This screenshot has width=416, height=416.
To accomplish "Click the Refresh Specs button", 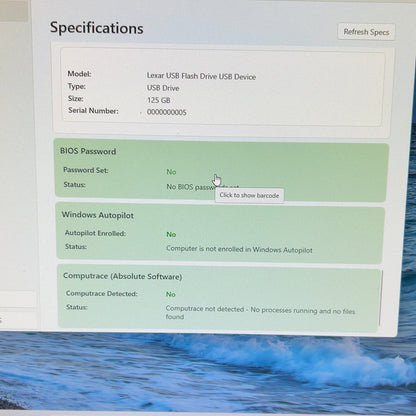I will point(366,32).
